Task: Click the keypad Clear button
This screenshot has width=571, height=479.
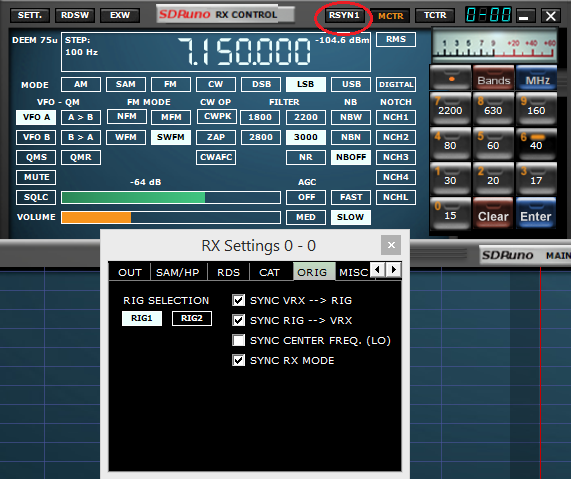Action: click(493, 213)
